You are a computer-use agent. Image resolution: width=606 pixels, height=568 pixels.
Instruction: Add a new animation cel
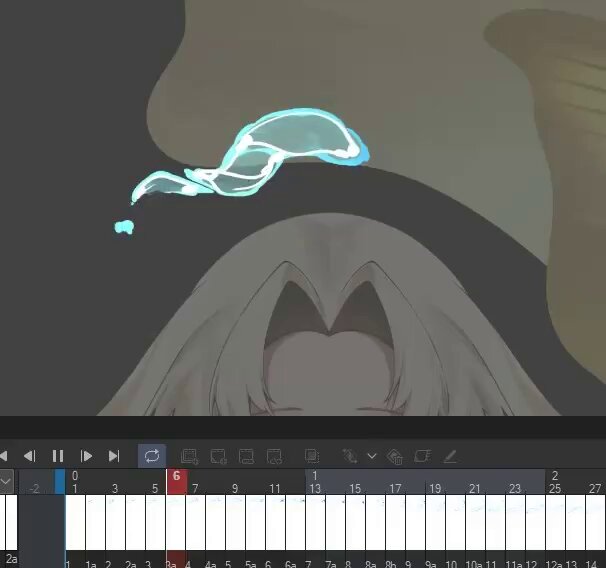[x=218, y=456]
